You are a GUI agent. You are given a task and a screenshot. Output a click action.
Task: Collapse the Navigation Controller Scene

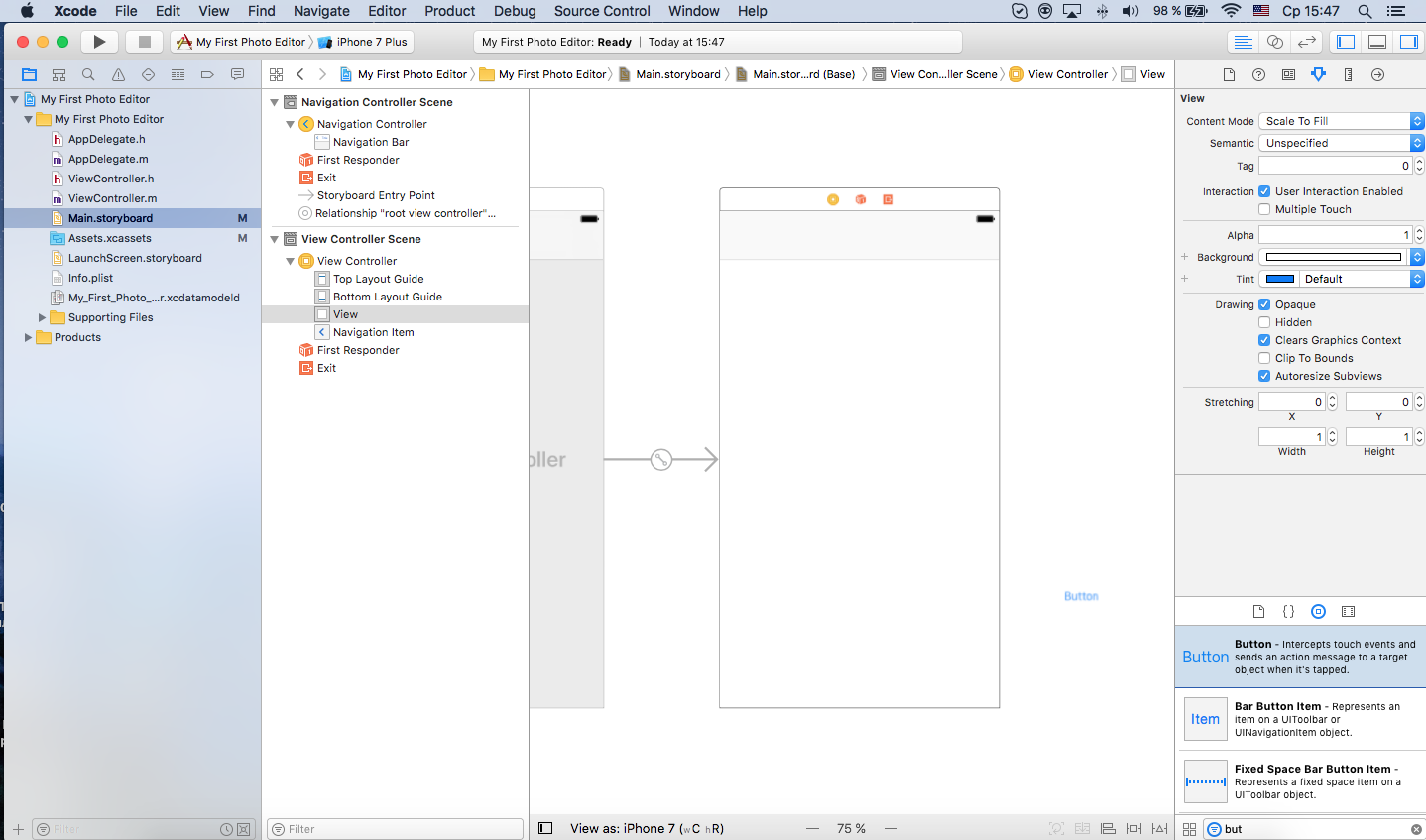pos(275,102)
